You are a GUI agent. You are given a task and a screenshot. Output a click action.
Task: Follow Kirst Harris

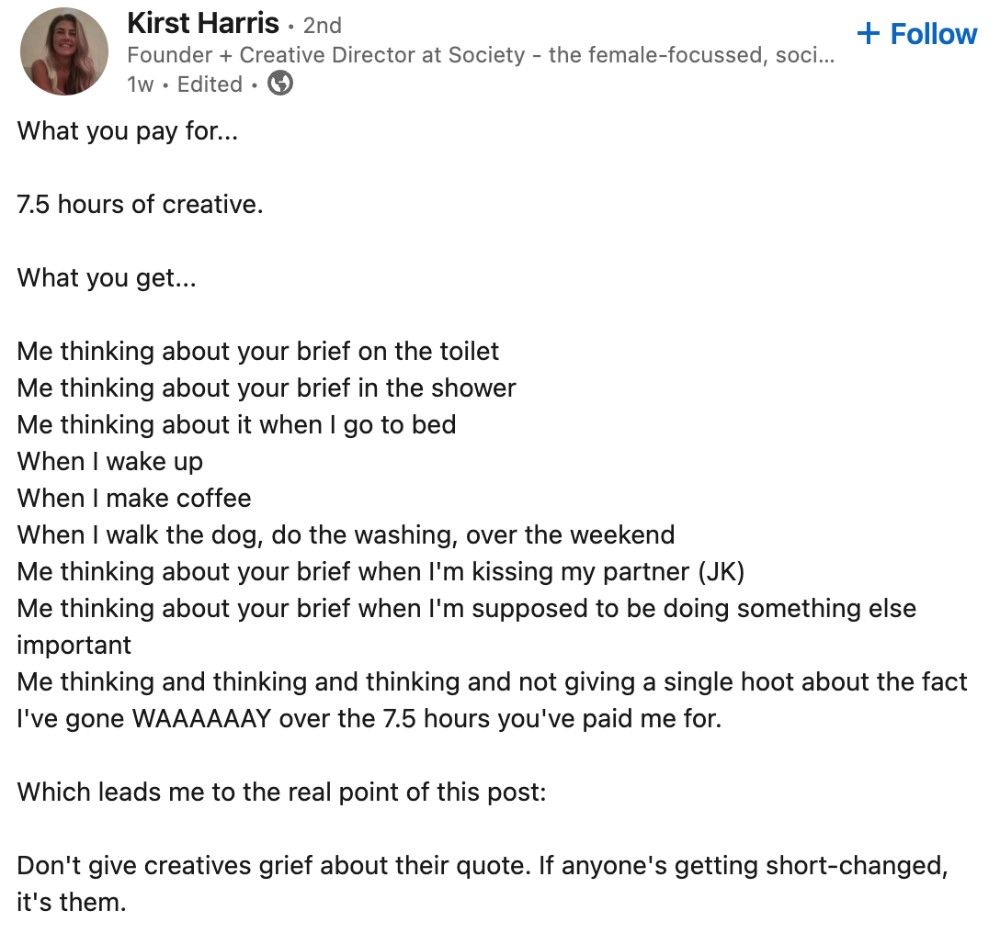tap(916, 33)
